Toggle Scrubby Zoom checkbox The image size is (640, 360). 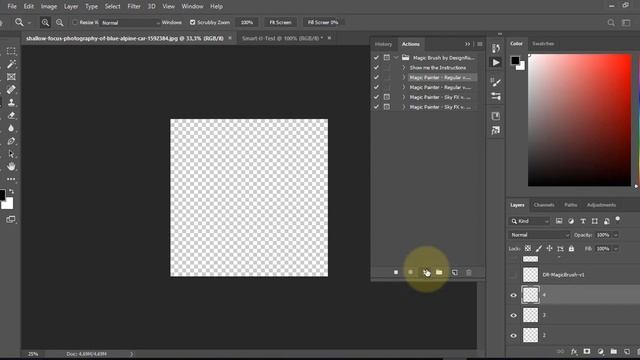193,22
